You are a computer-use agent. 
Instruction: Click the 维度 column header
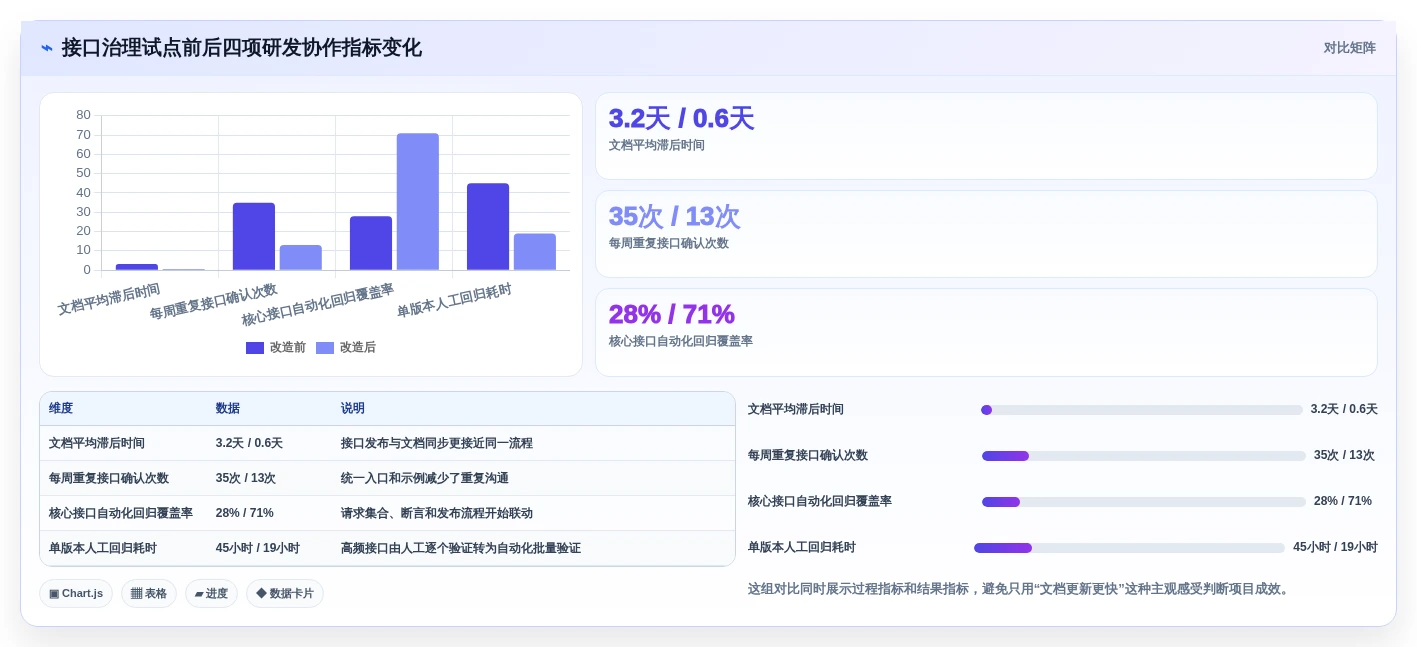click(61, 408)
